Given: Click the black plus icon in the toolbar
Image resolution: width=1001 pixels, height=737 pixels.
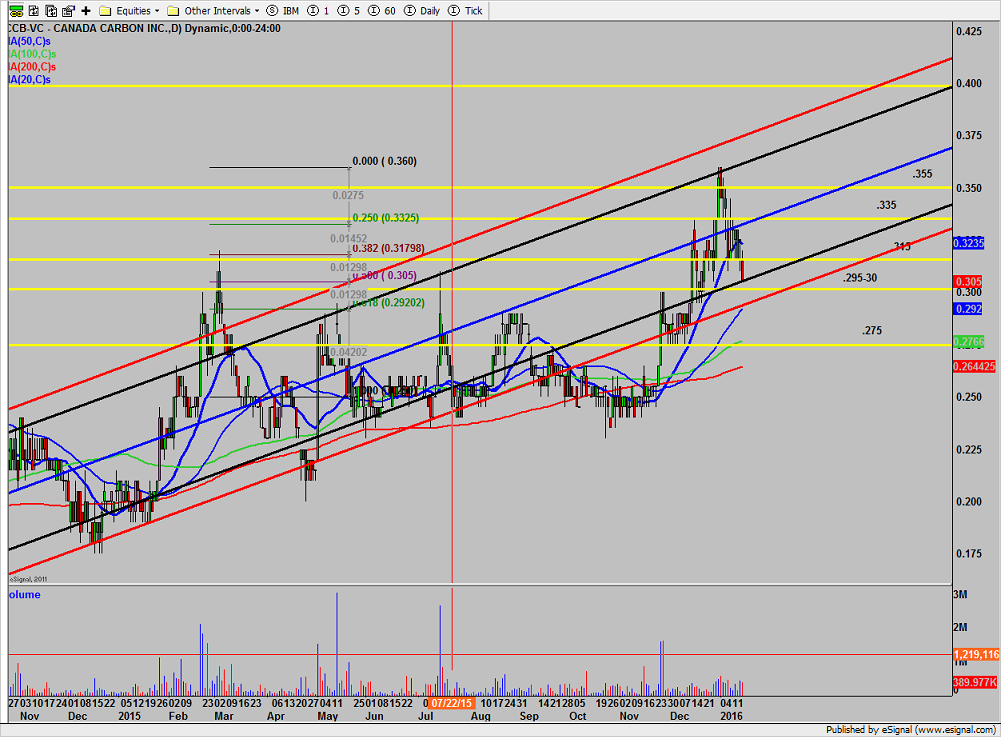Looking at the screenshot, I should pos(86,11).
